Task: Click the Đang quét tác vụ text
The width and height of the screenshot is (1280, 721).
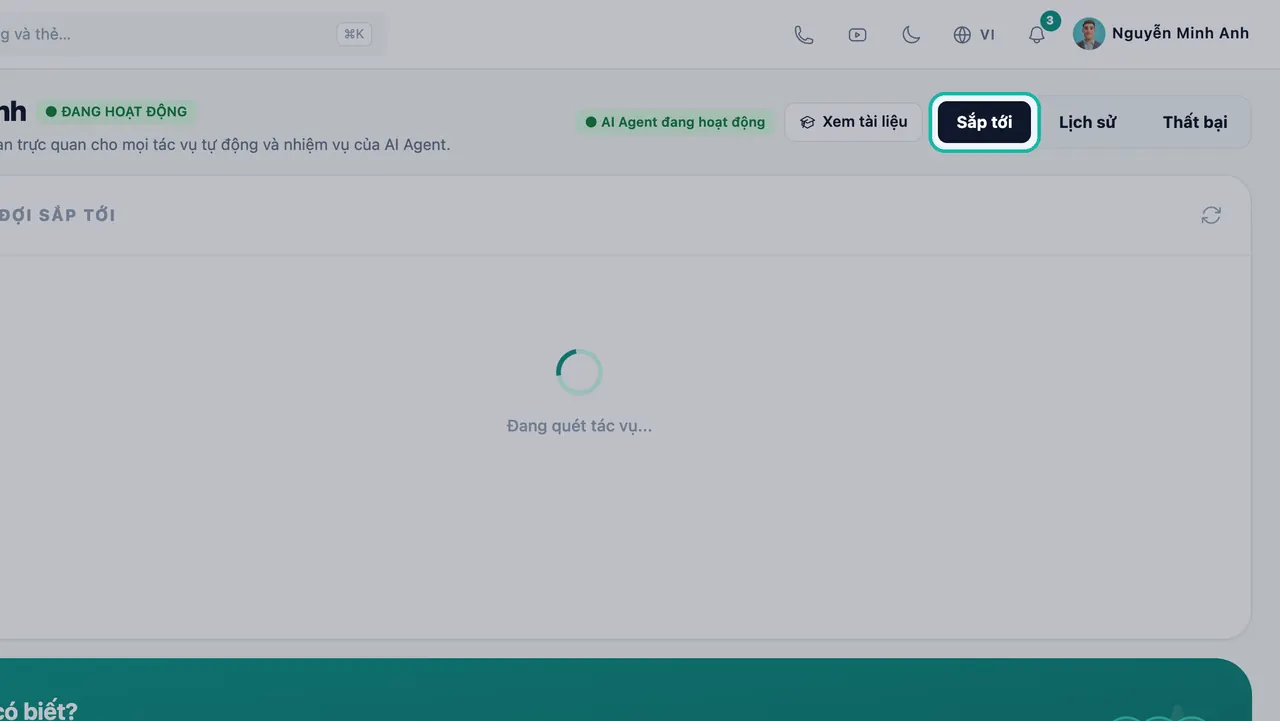Action: click(x=579, y=426)
